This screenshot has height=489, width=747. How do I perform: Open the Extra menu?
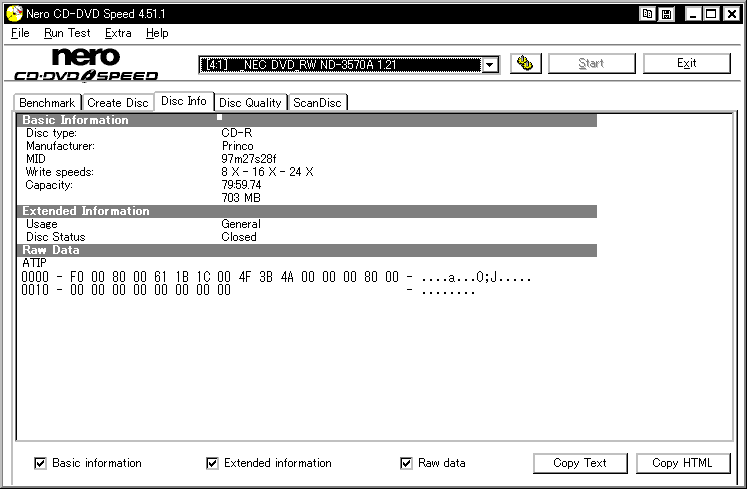pyautogui.click(x=118, y=33)
